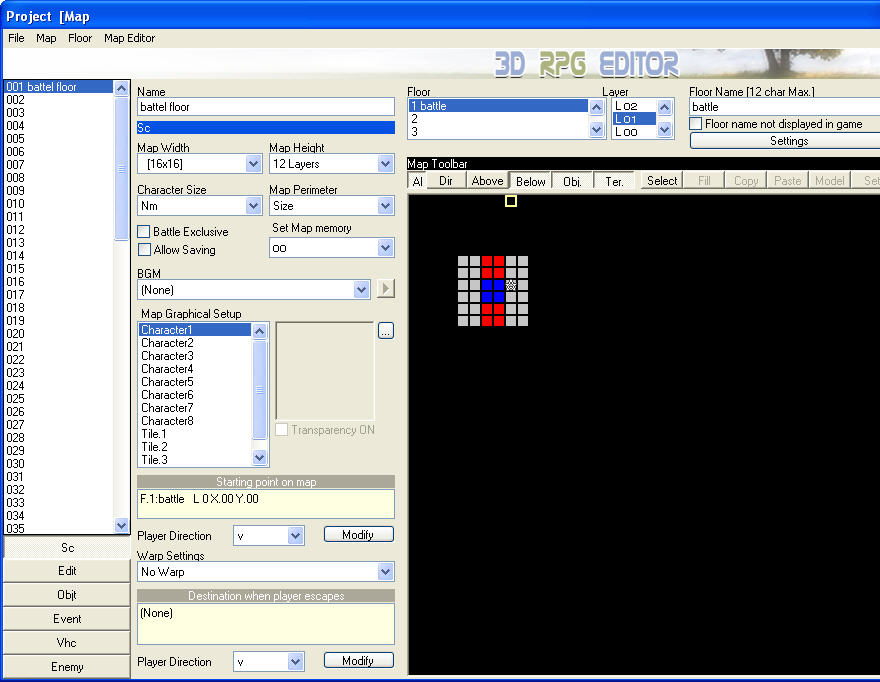Viewport: 880px width, 682px height.
Task: Select the Above tool in Map Toolbar
Action: (x=487, y=181)
